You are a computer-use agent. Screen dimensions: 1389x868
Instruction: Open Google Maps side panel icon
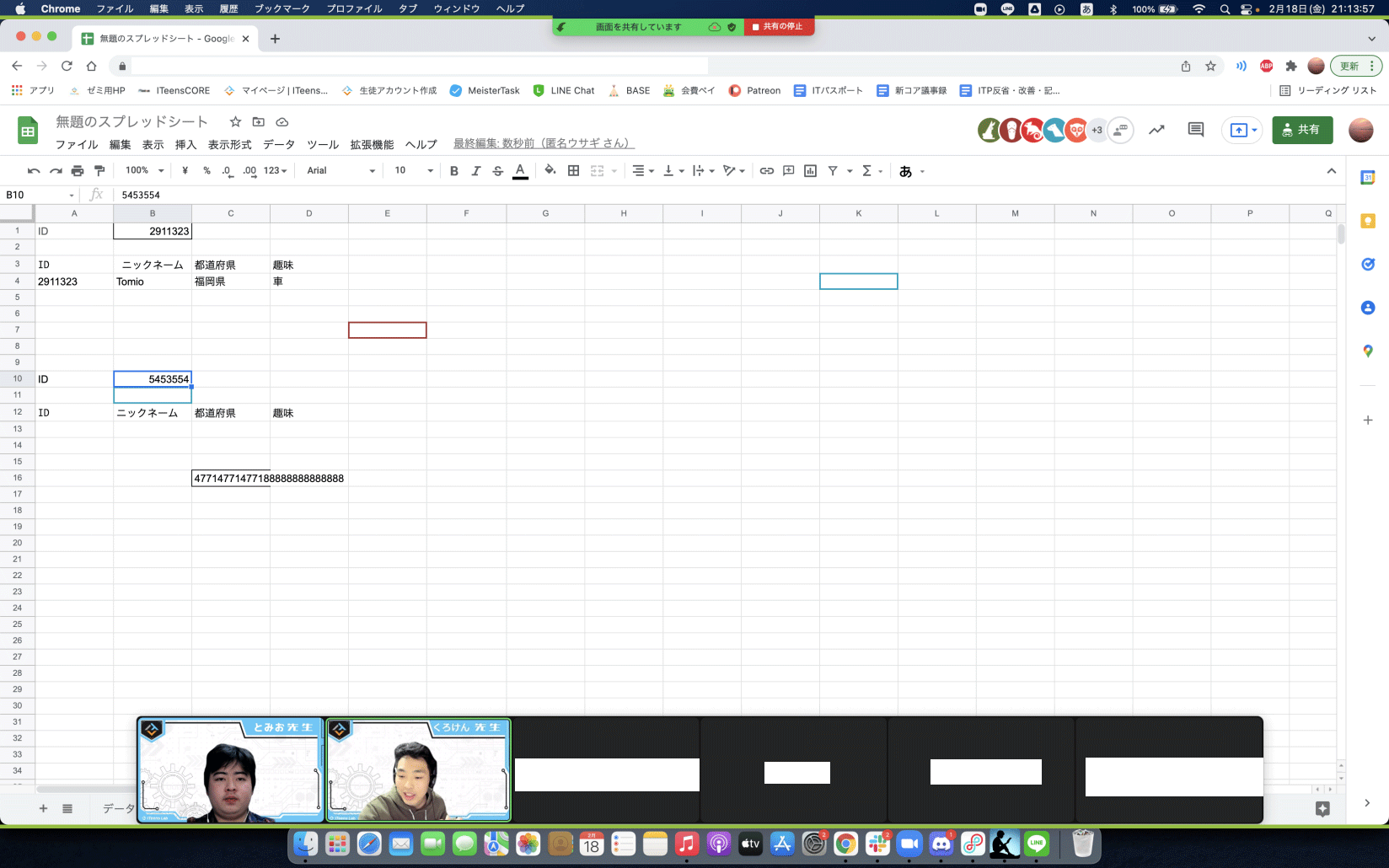[1368, 351]
